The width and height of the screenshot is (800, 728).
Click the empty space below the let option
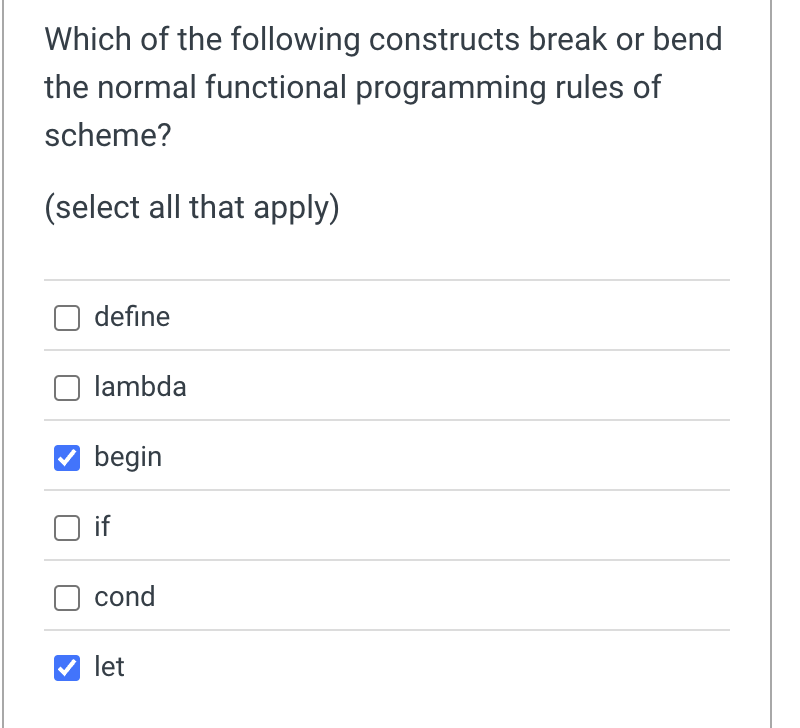(x=390, y=712)
